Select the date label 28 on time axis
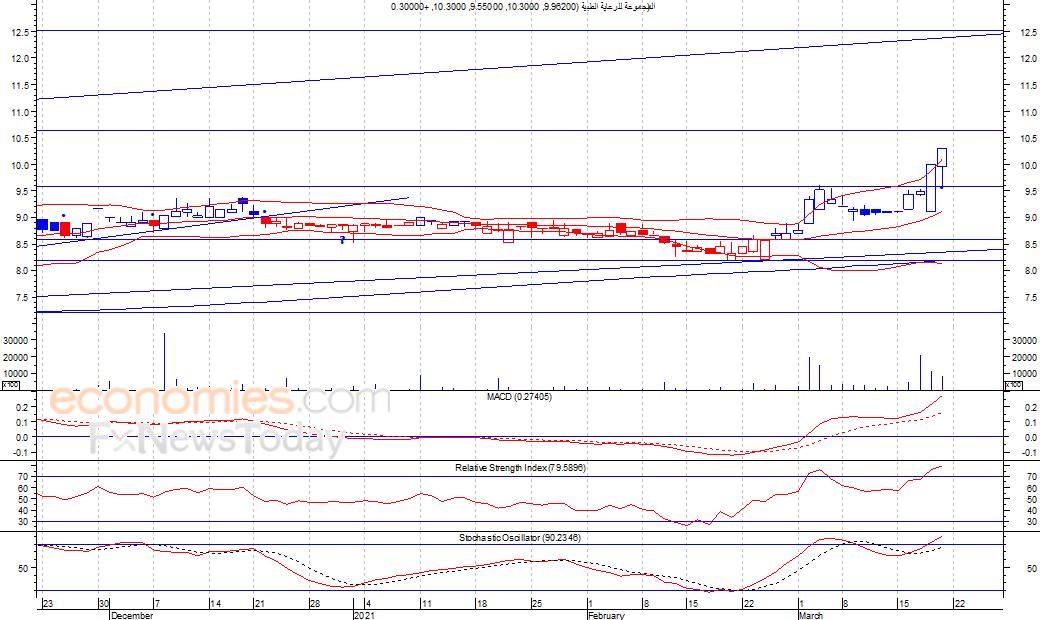 pos(315,603)
